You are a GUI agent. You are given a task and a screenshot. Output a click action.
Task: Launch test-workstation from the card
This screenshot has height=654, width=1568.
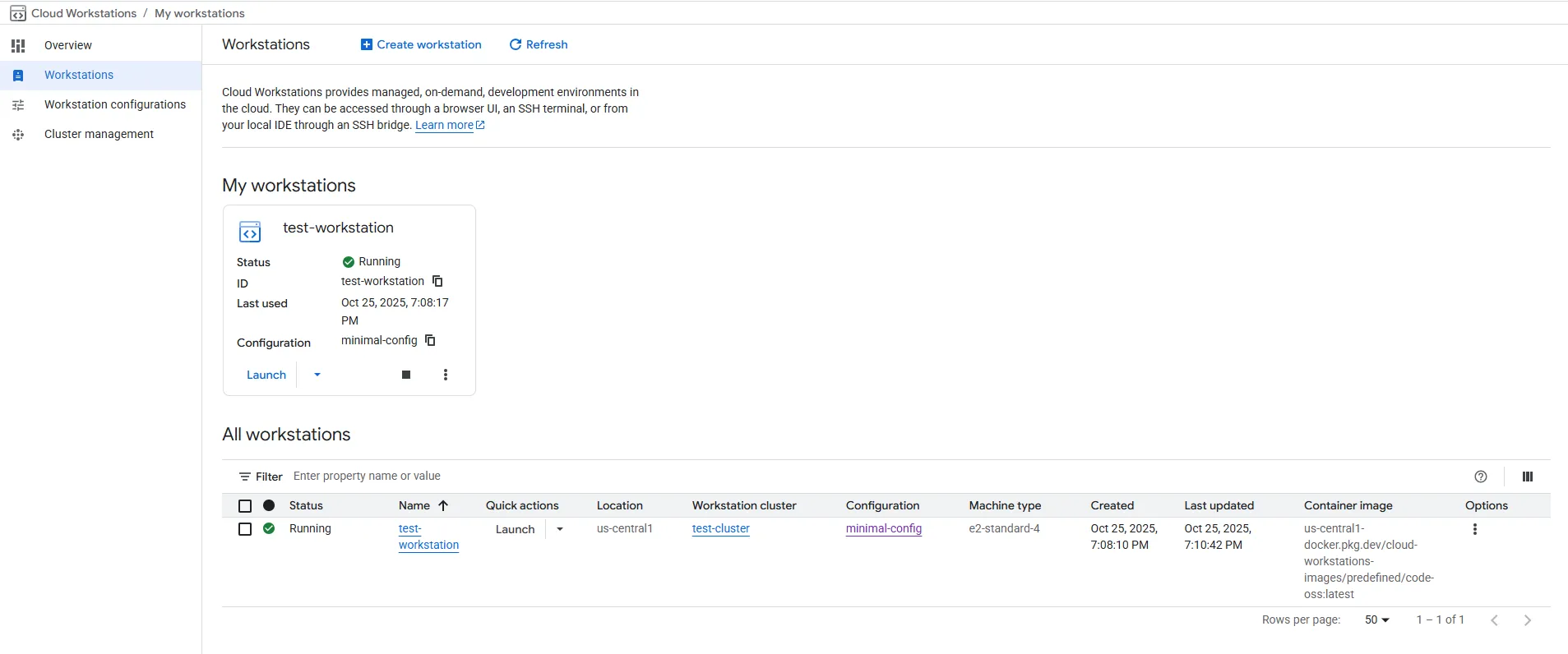click(266, 375)
